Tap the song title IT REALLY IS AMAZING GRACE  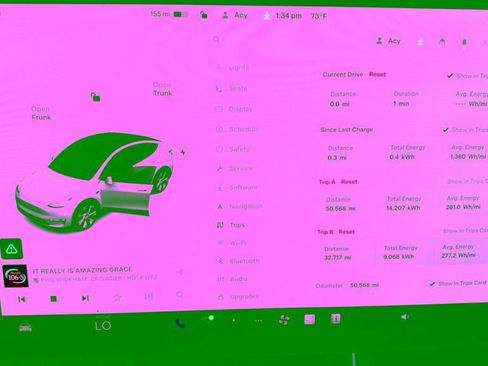(82, 270)
